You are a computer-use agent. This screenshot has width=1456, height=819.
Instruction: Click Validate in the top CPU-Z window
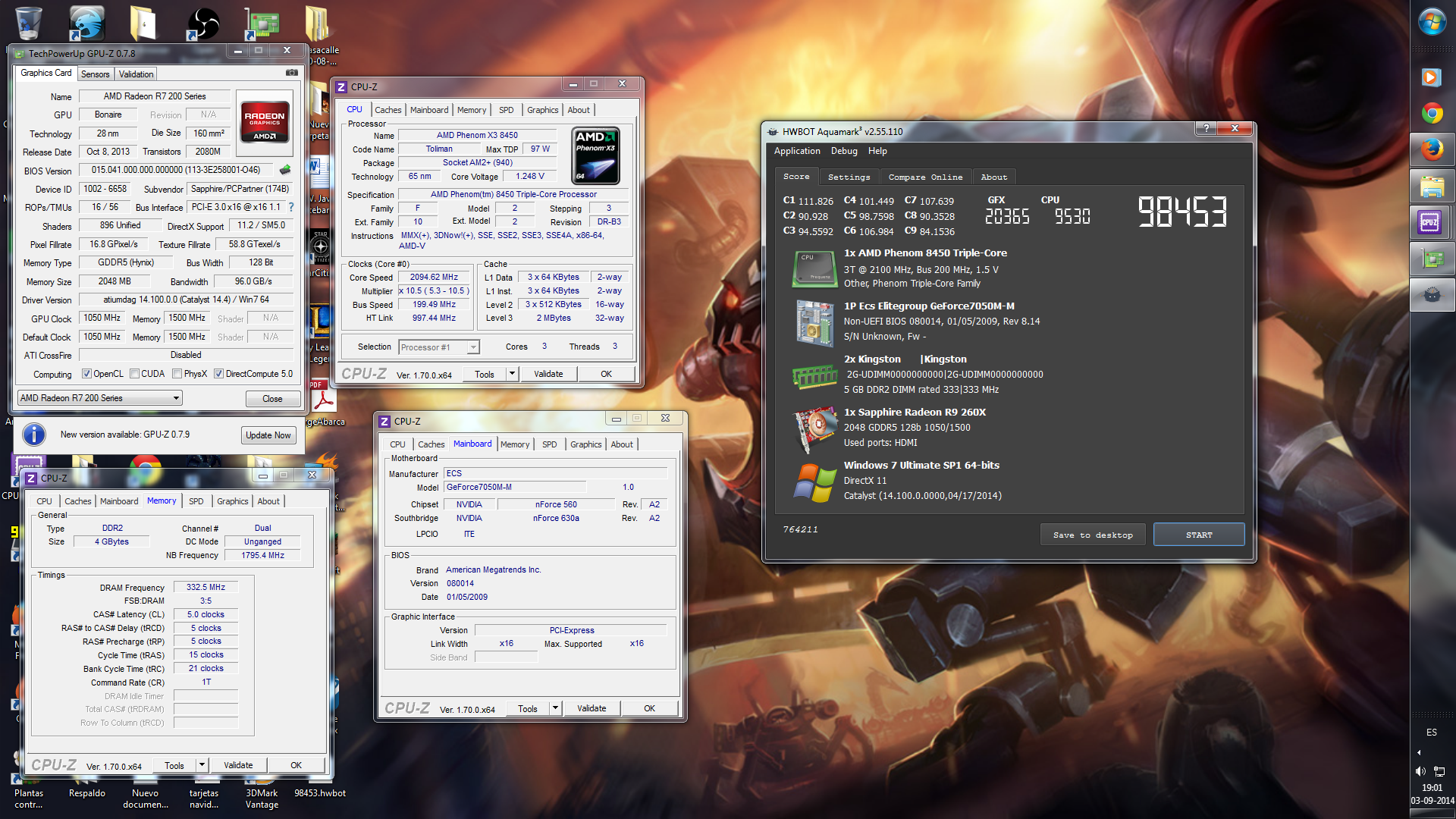click(548, 374)
